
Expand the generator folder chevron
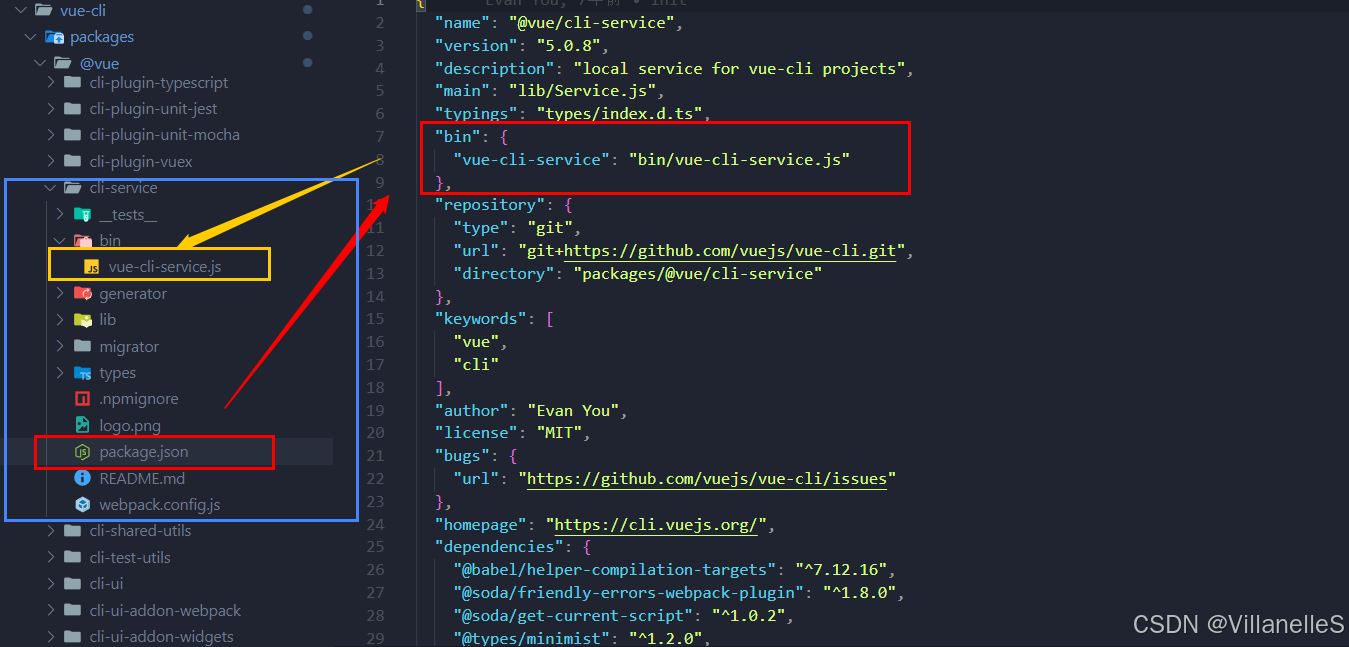point(61,294)
